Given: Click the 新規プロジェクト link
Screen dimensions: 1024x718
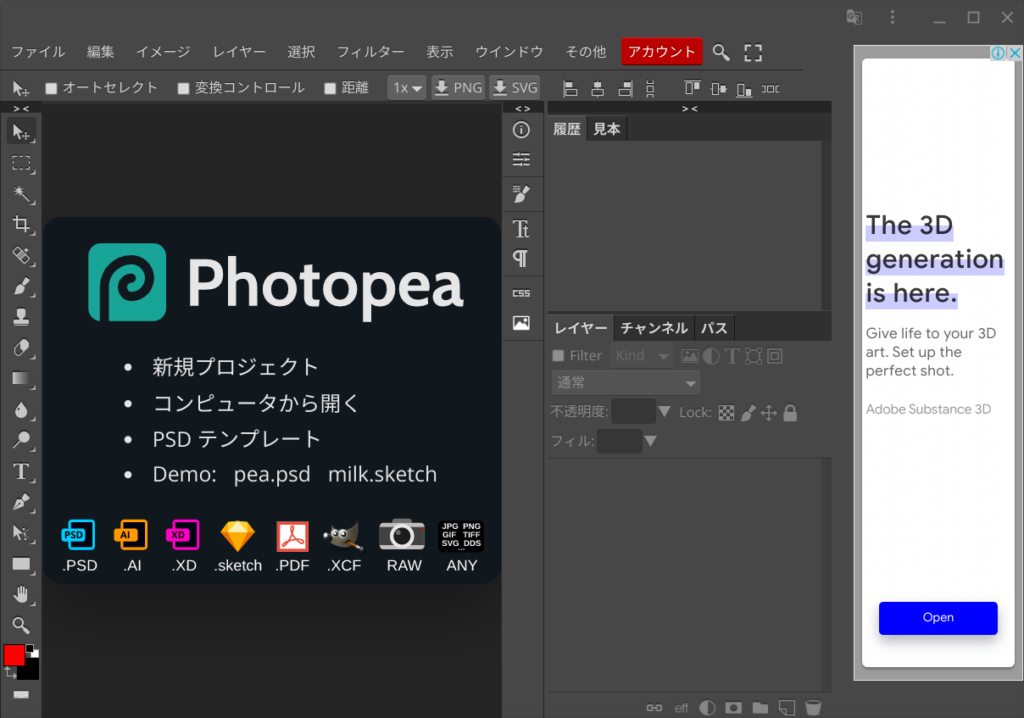Looking at the screenshot, I should pyautogui.click(x=235, y=367).
